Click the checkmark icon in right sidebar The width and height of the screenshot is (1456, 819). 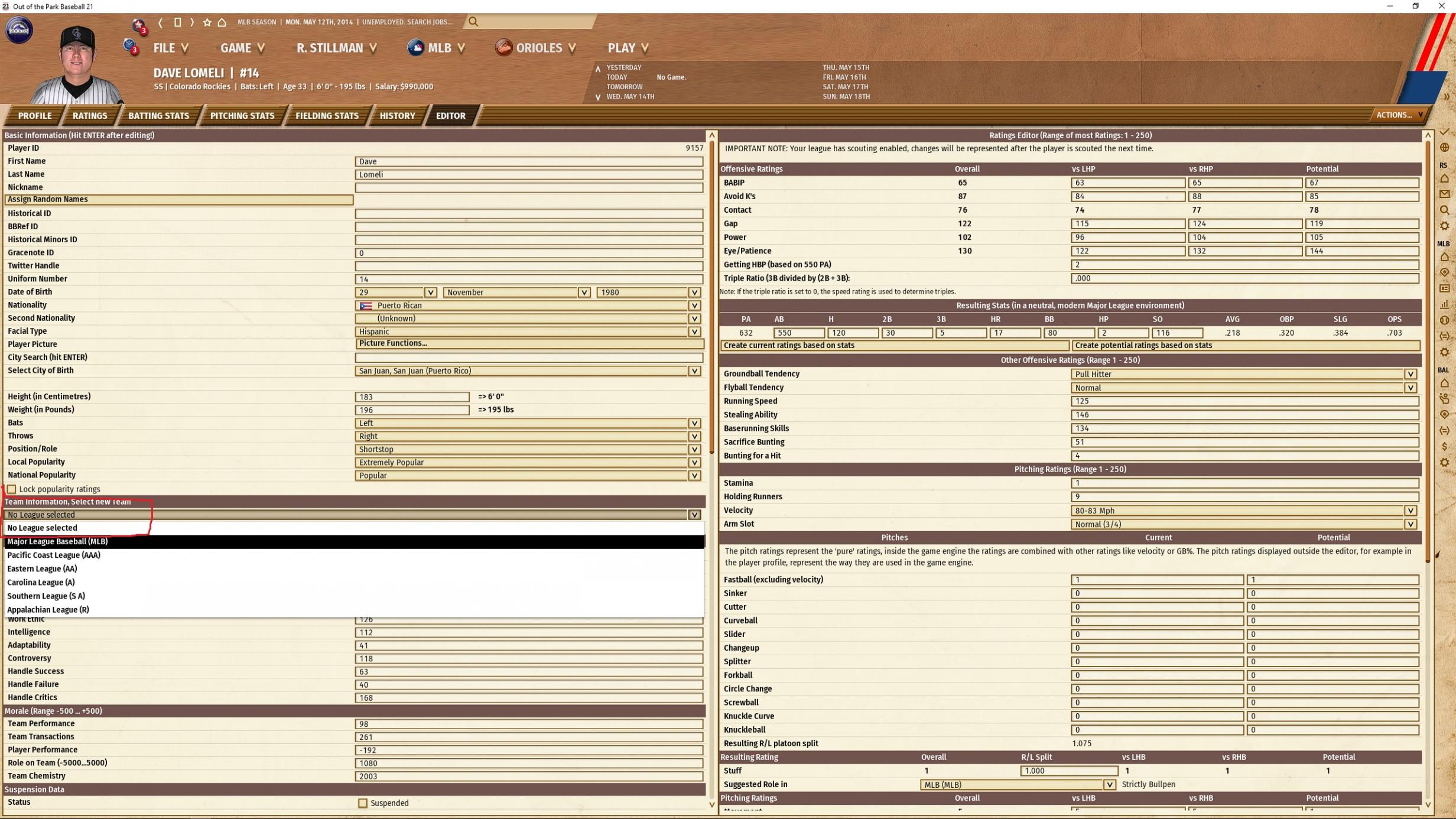[x=1444, y=131]
